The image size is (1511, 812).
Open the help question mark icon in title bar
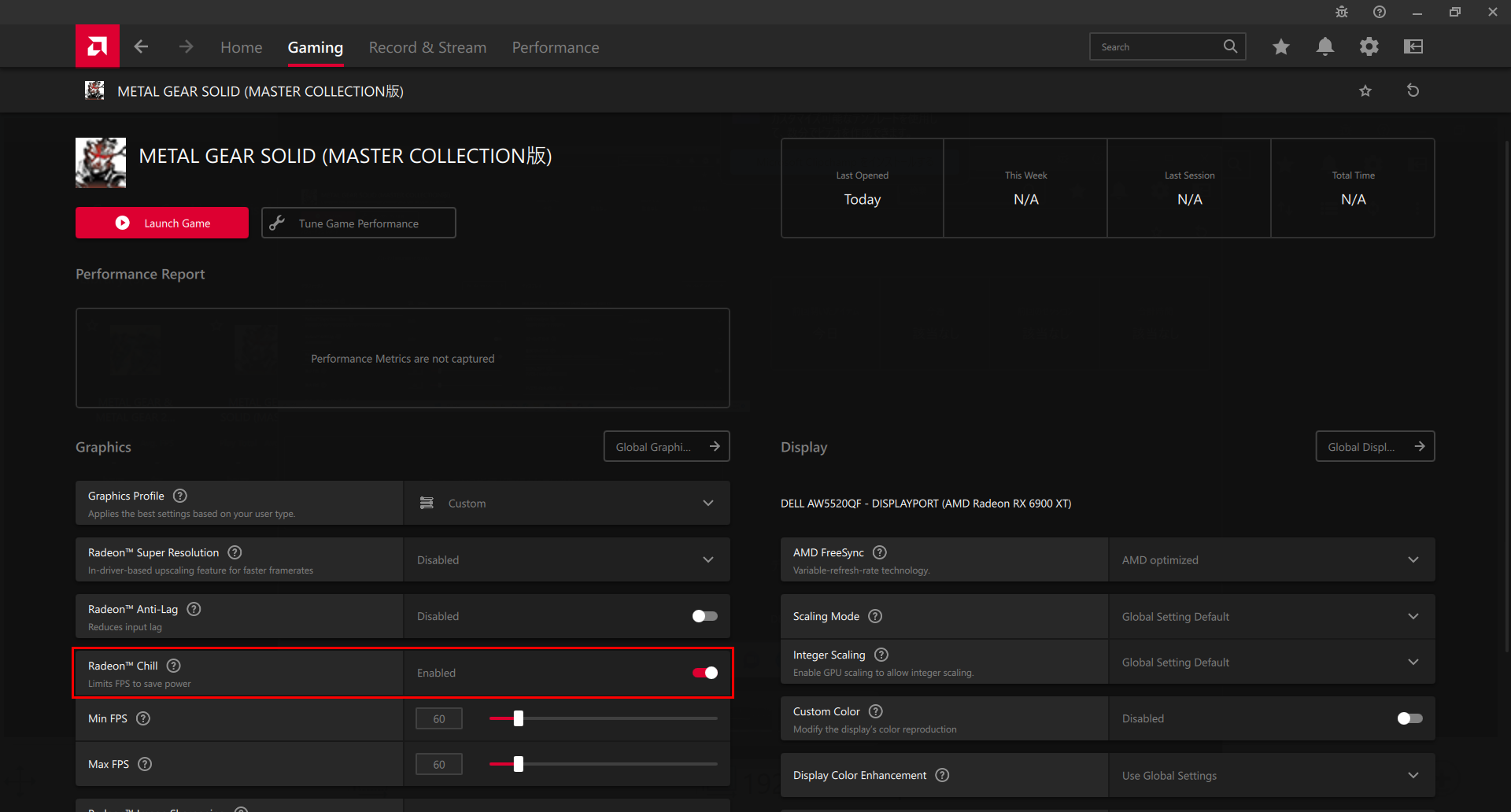tap(1380, 12)
